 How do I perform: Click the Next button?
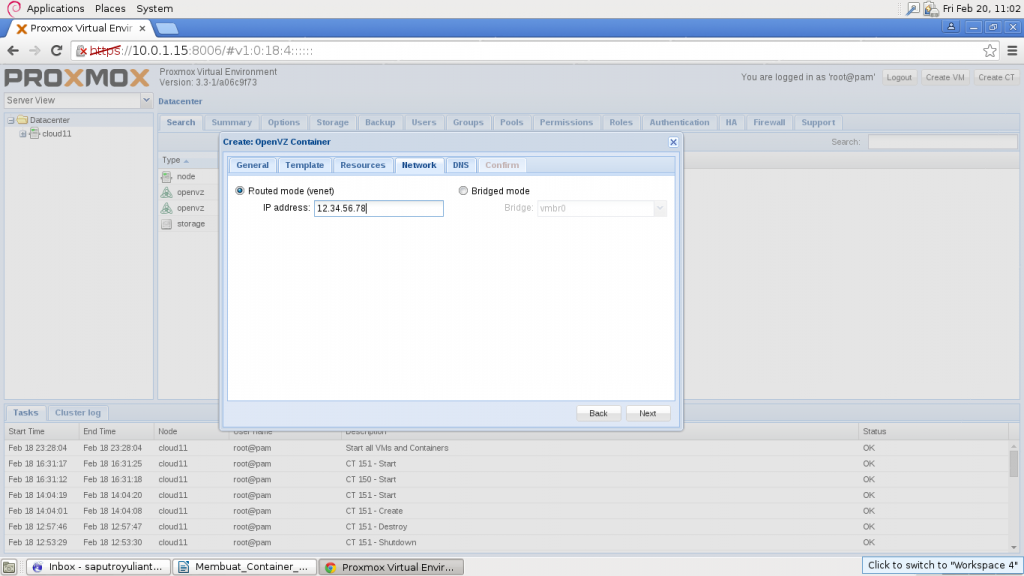tap(648, 413)
